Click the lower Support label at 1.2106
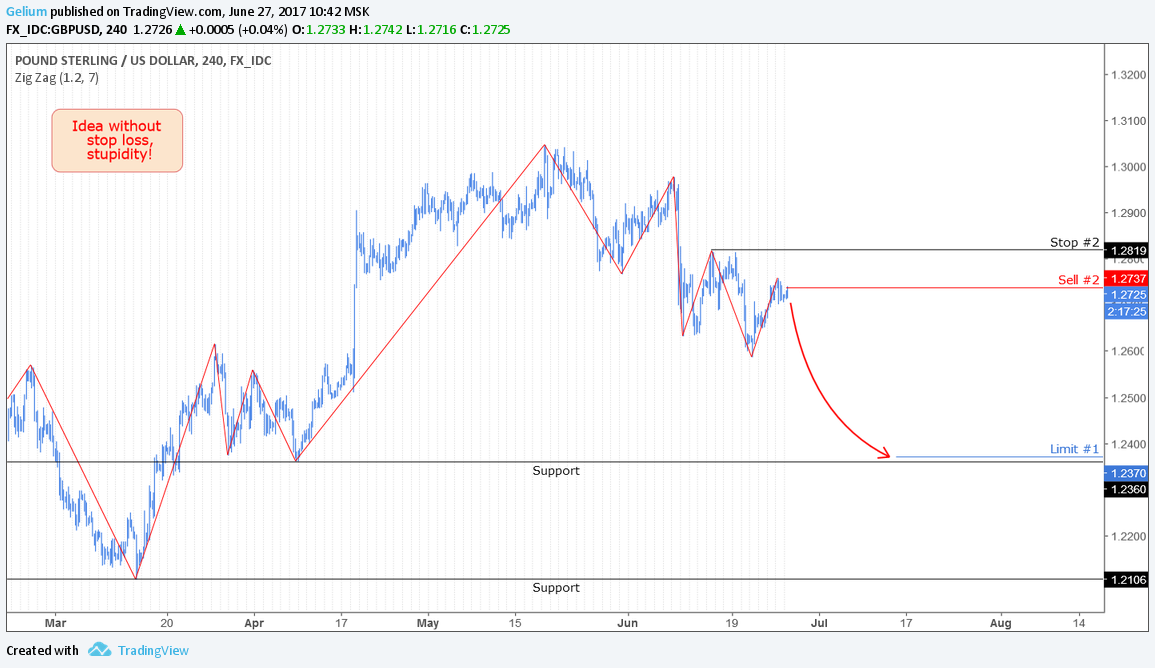This screenshot has height=668, width=1155. point(556,588)
